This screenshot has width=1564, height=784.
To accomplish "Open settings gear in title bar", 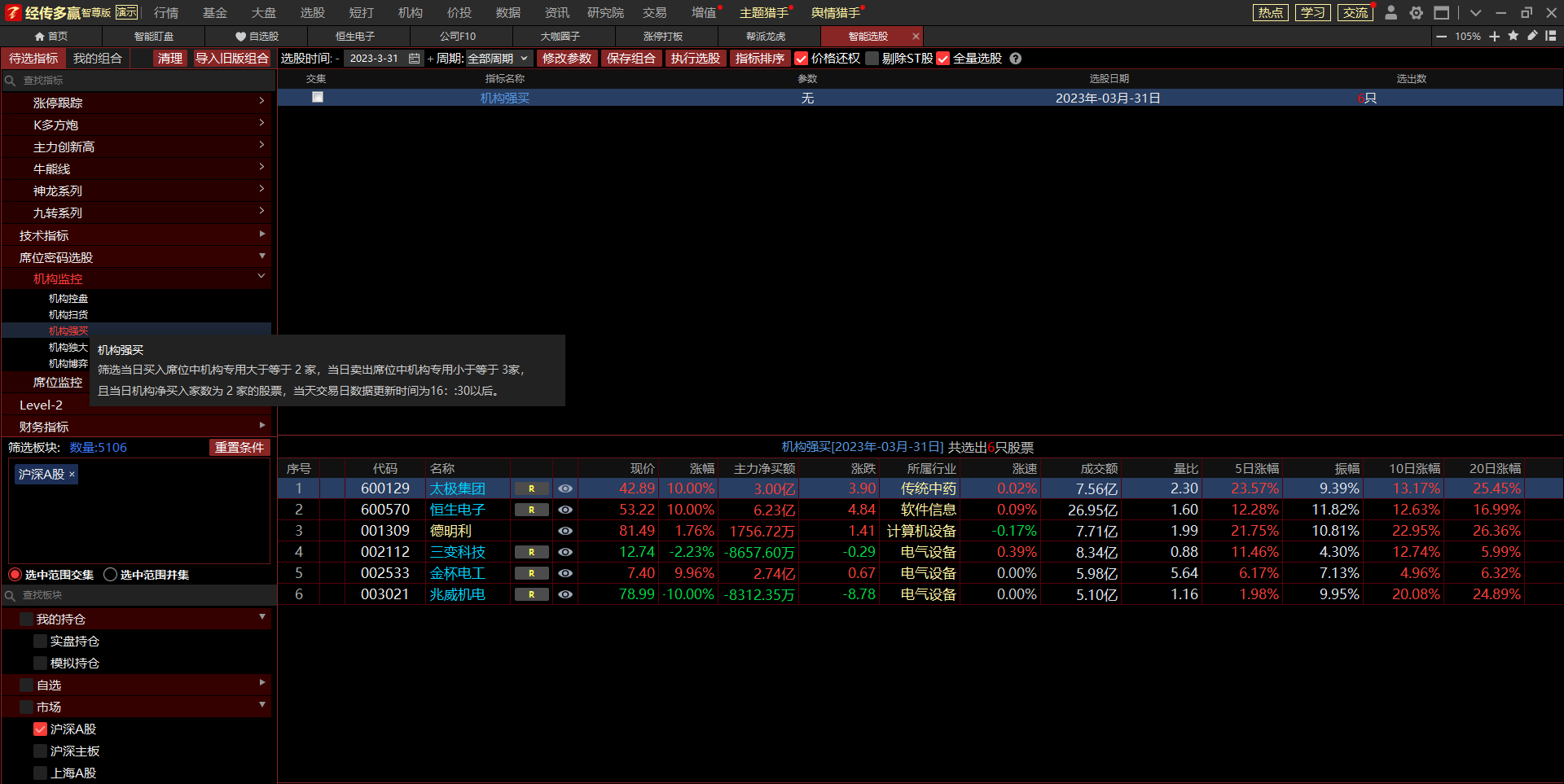I will point(1416,12).
